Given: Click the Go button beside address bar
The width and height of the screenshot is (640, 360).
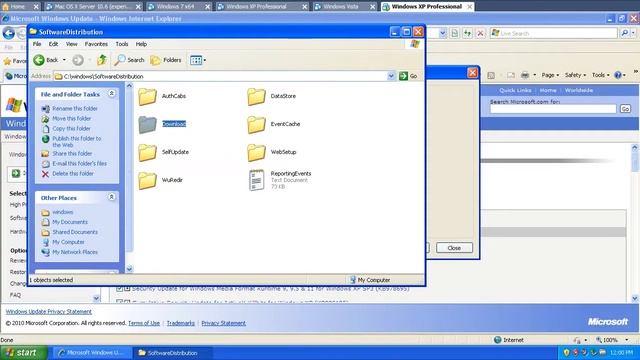Looking at the screenshot, I should pos(409,76).
